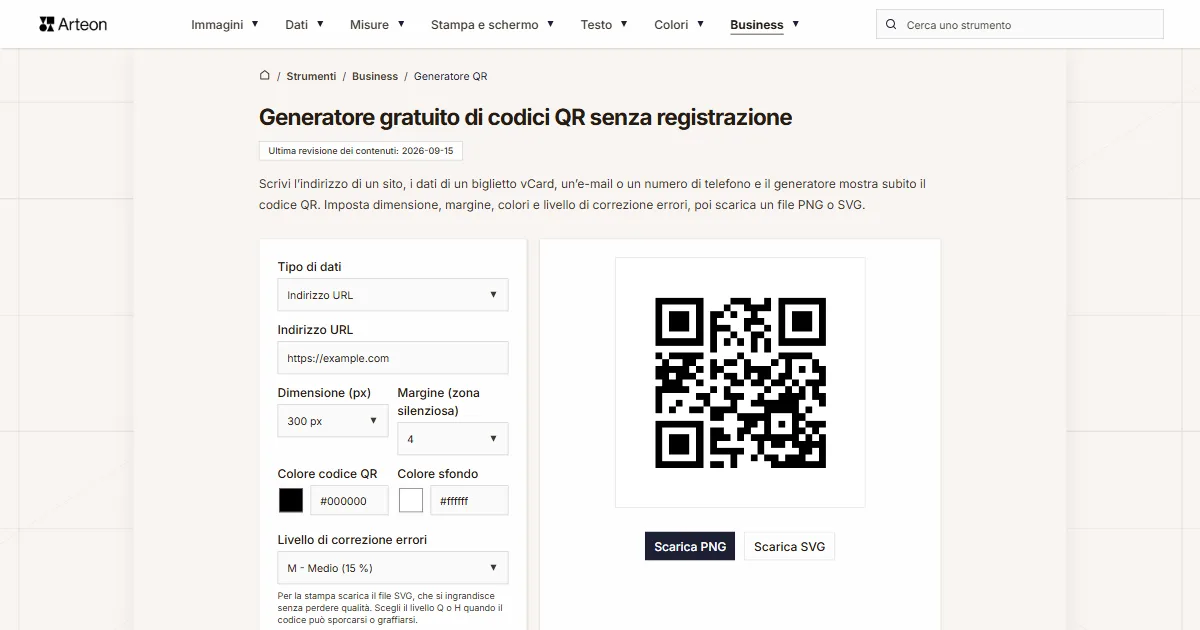
Task: Click the Colore sfondo label
Action: (x=438, y=474)
